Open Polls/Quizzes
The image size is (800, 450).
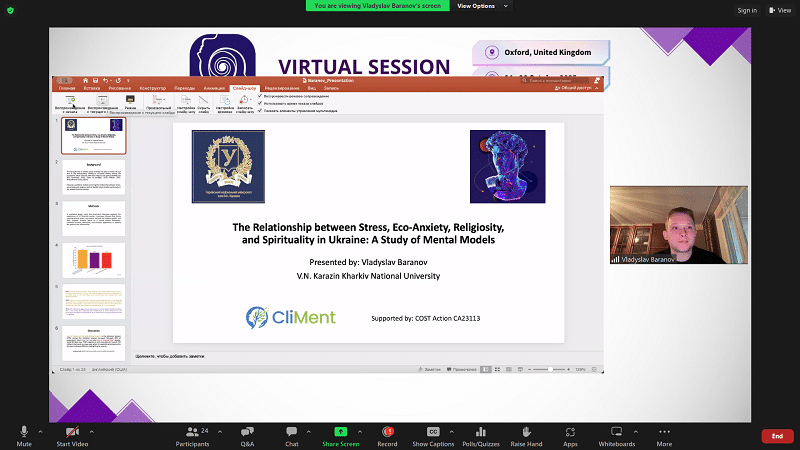tap(481, 431)
